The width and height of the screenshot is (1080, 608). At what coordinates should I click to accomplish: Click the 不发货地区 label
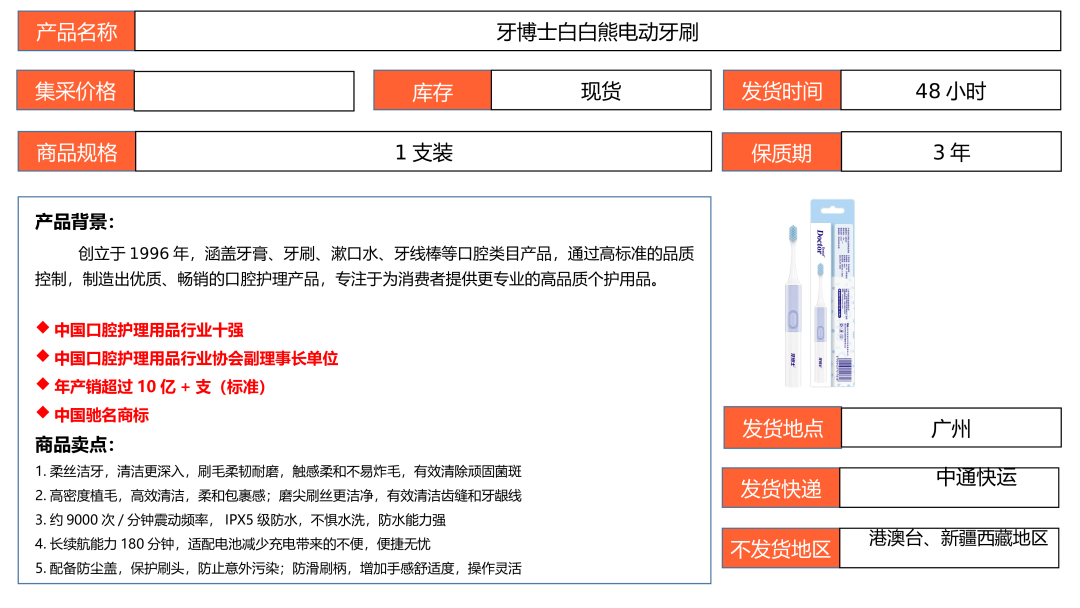tap(781, 549)
